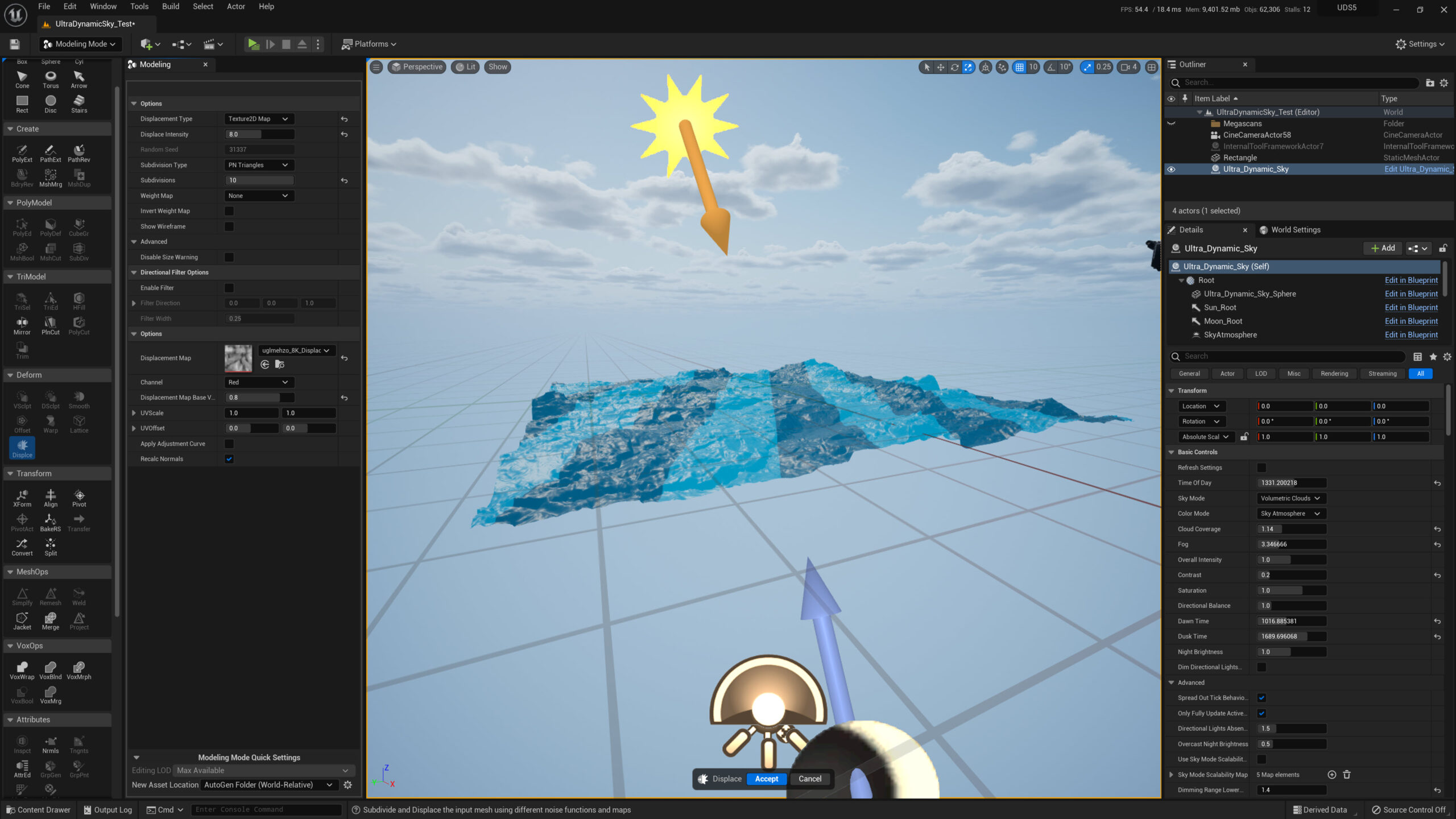Switch to the World Settings tab
Screen dimensions: 1456x819
pos(1295,230)
